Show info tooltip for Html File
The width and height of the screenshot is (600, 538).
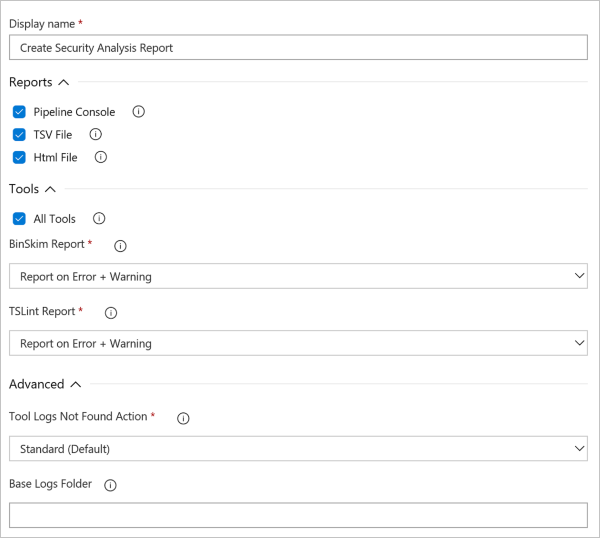point(100,157)
